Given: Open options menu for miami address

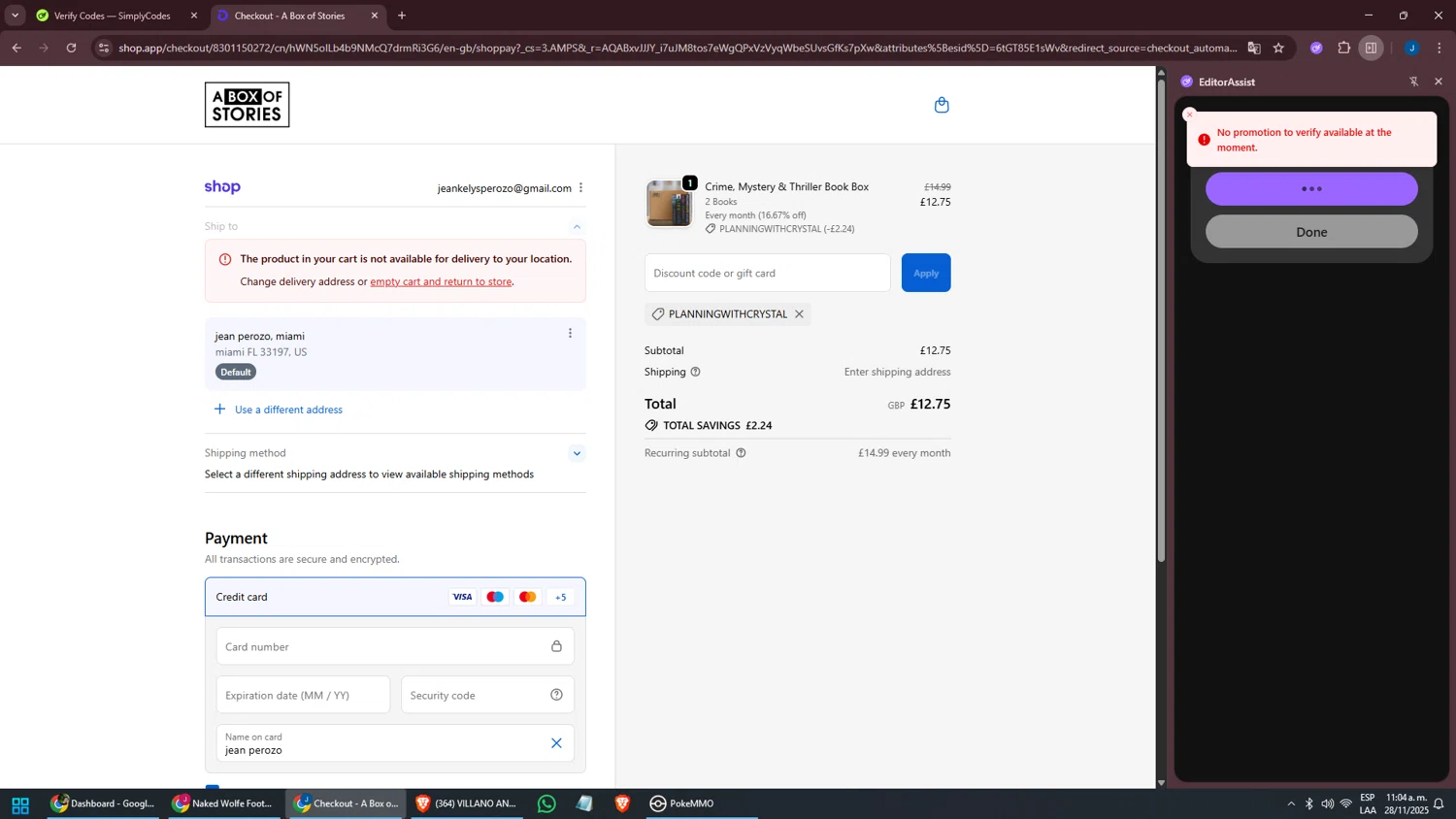Looking at the screenshot, I should (570, 333).
